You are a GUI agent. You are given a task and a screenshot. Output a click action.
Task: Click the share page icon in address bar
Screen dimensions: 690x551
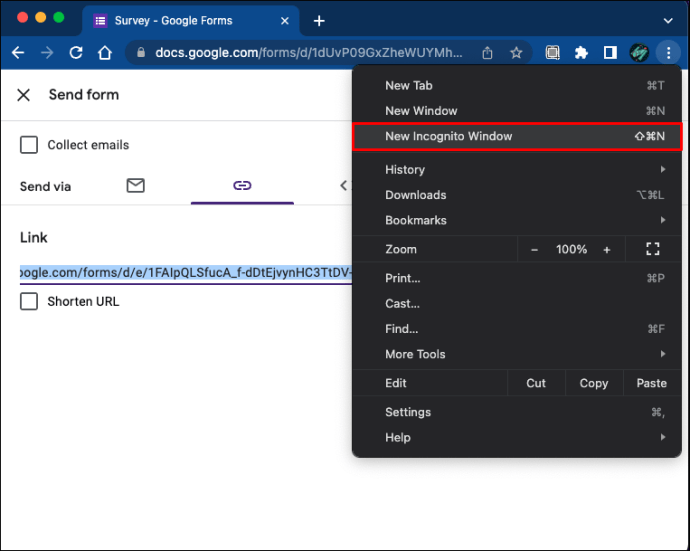(488, 52)
